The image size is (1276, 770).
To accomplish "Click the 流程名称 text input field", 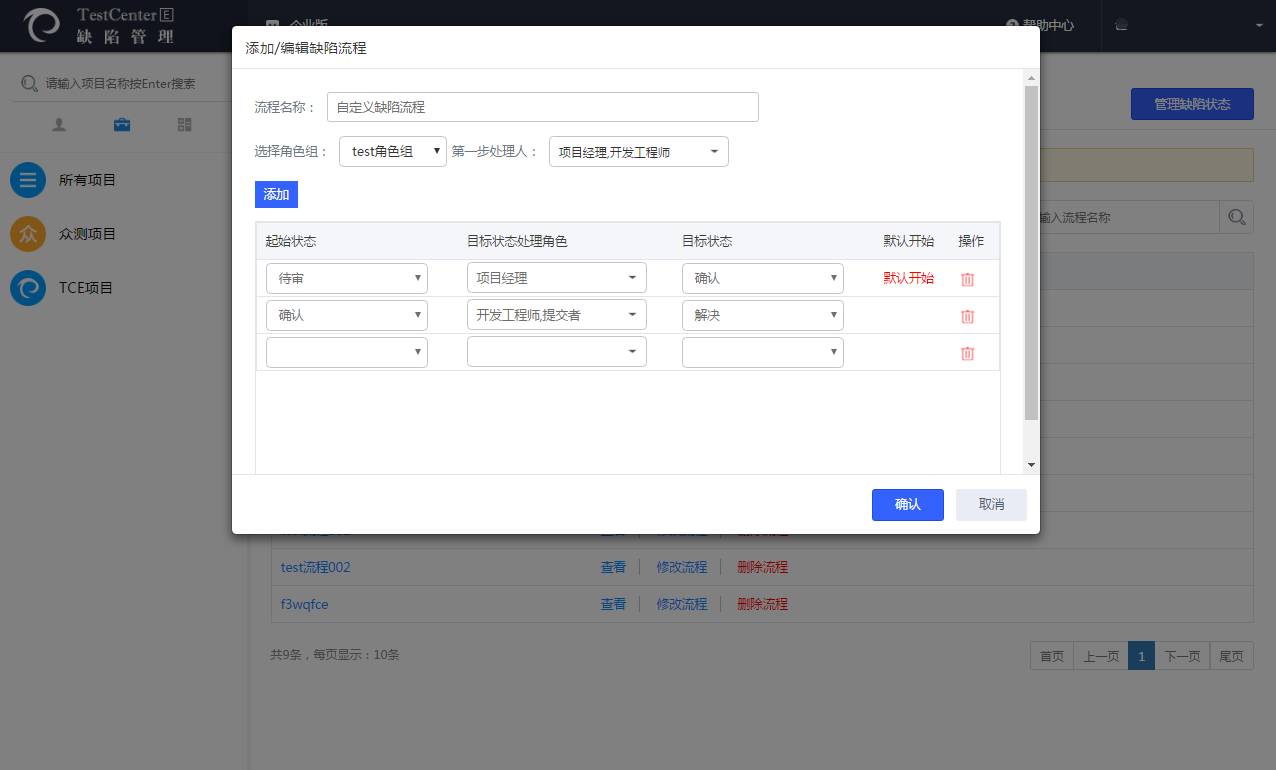I will (x=542, y=107).
